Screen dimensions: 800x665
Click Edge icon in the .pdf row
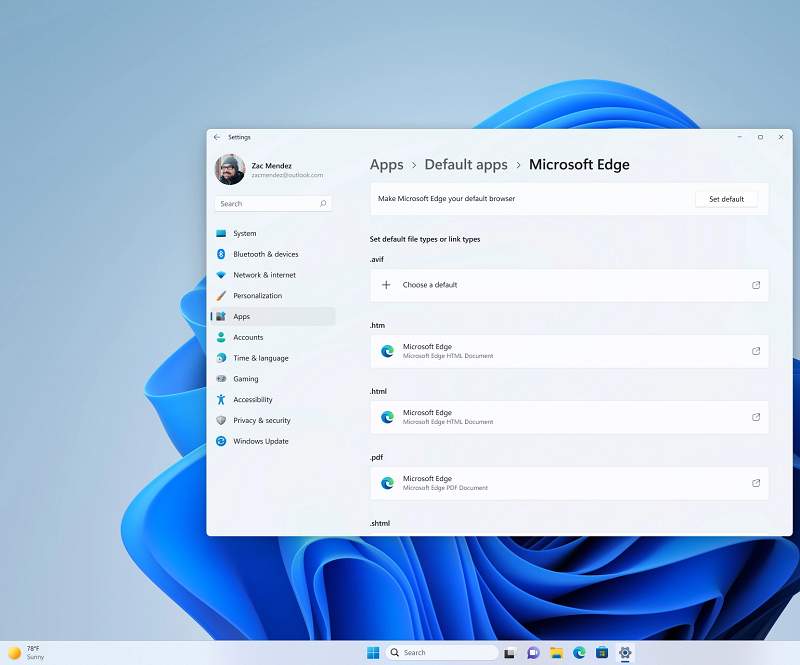pos(387,483)
